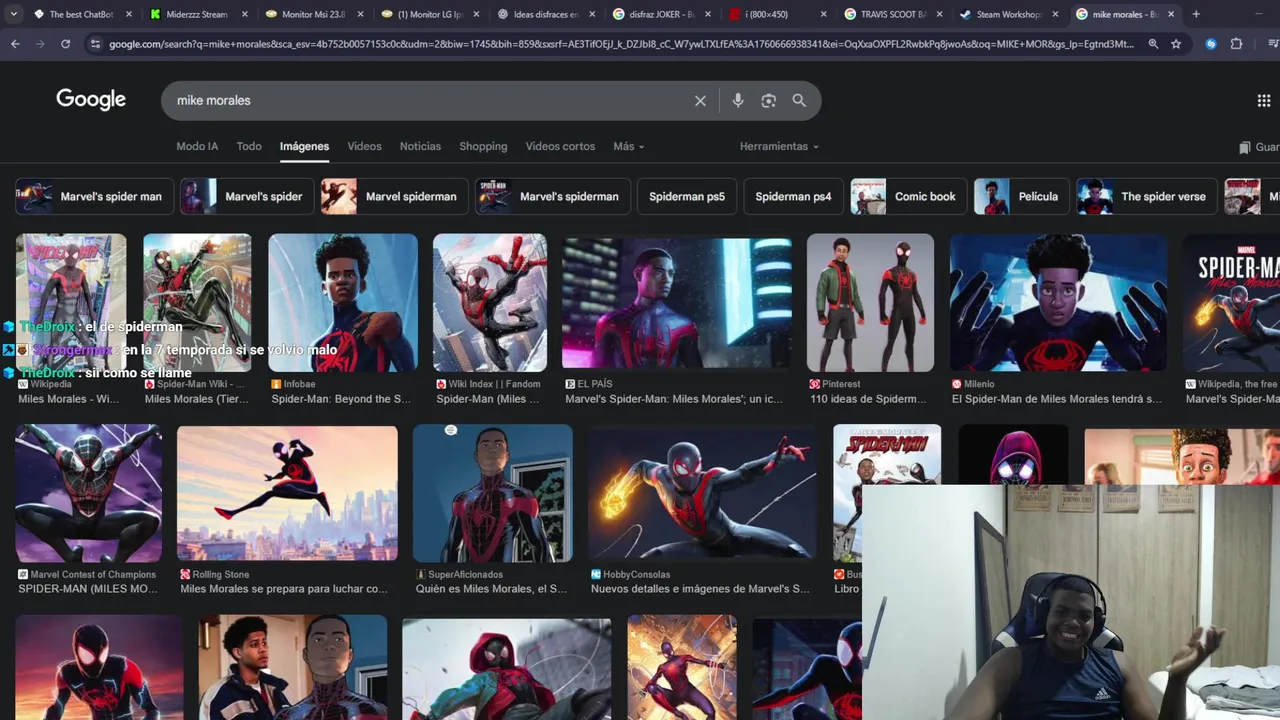Viewport: 1280px width, 720px height.
Task: Open Google Lens image search icon
Action: point(768,100)
